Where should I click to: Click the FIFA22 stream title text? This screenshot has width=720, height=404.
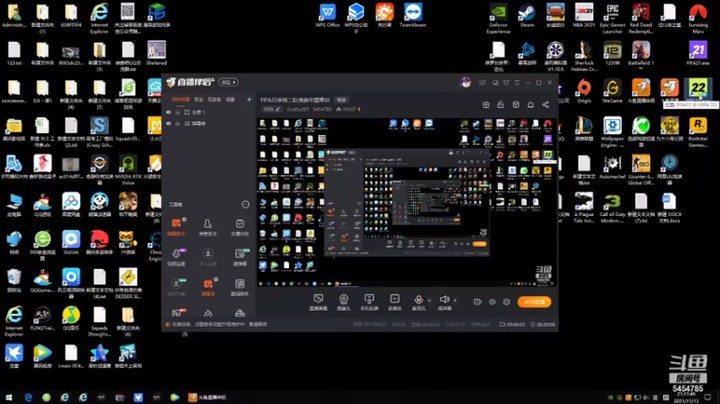coord(295,100)
